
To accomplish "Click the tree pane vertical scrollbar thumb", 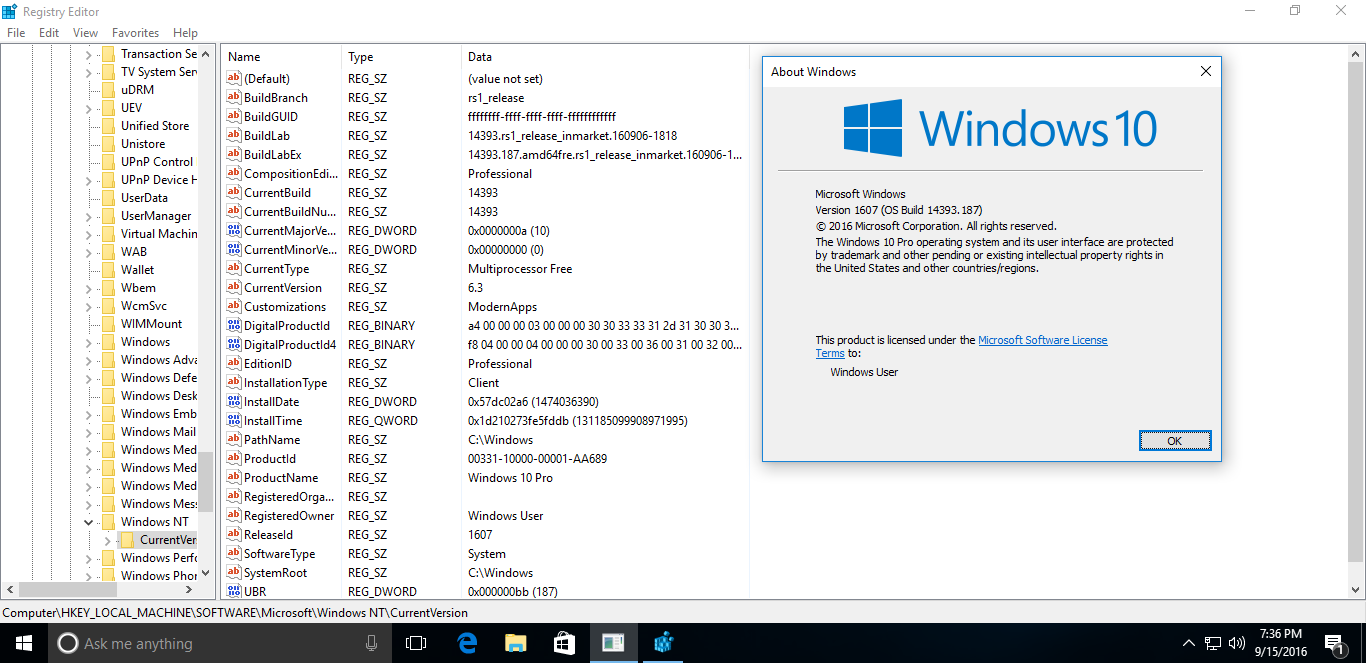I will [206, 480].
